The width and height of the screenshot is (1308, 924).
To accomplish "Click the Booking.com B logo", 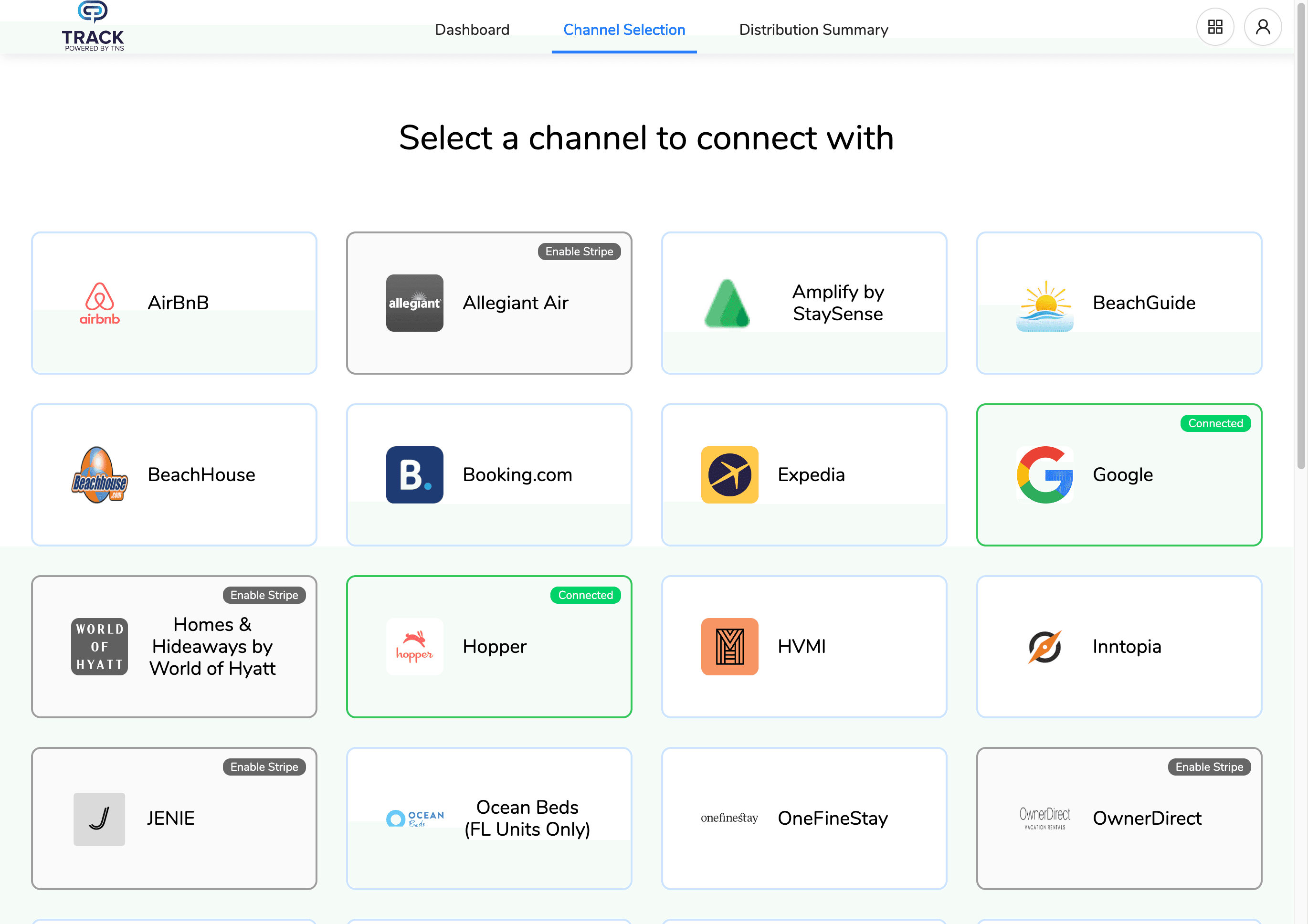I will pyautogui.click(x=415, y=475).
